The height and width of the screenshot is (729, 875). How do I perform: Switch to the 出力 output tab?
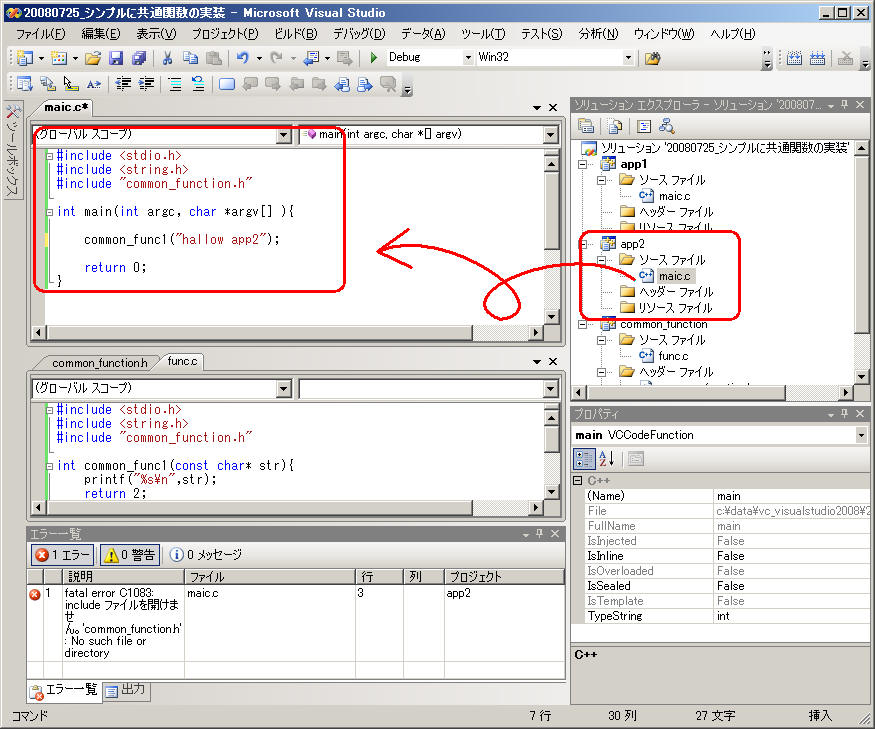pos(125,690)
